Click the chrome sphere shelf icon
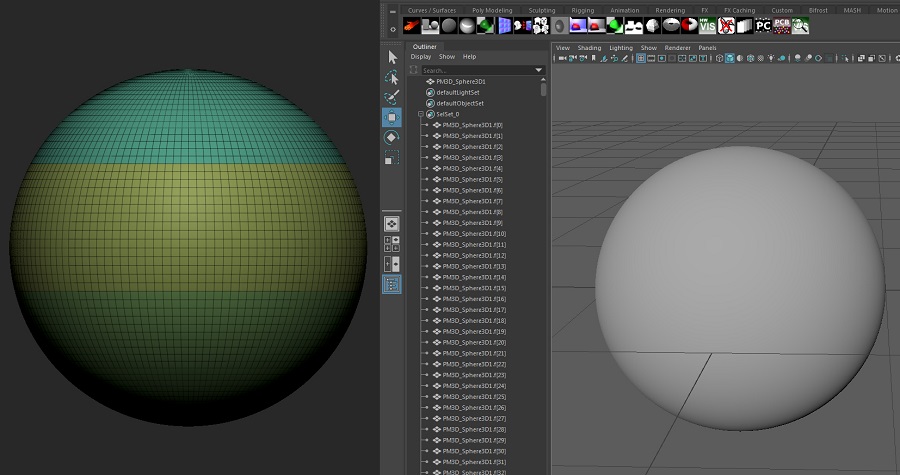The width and height of the screenshot is (900, 475). 467,26
